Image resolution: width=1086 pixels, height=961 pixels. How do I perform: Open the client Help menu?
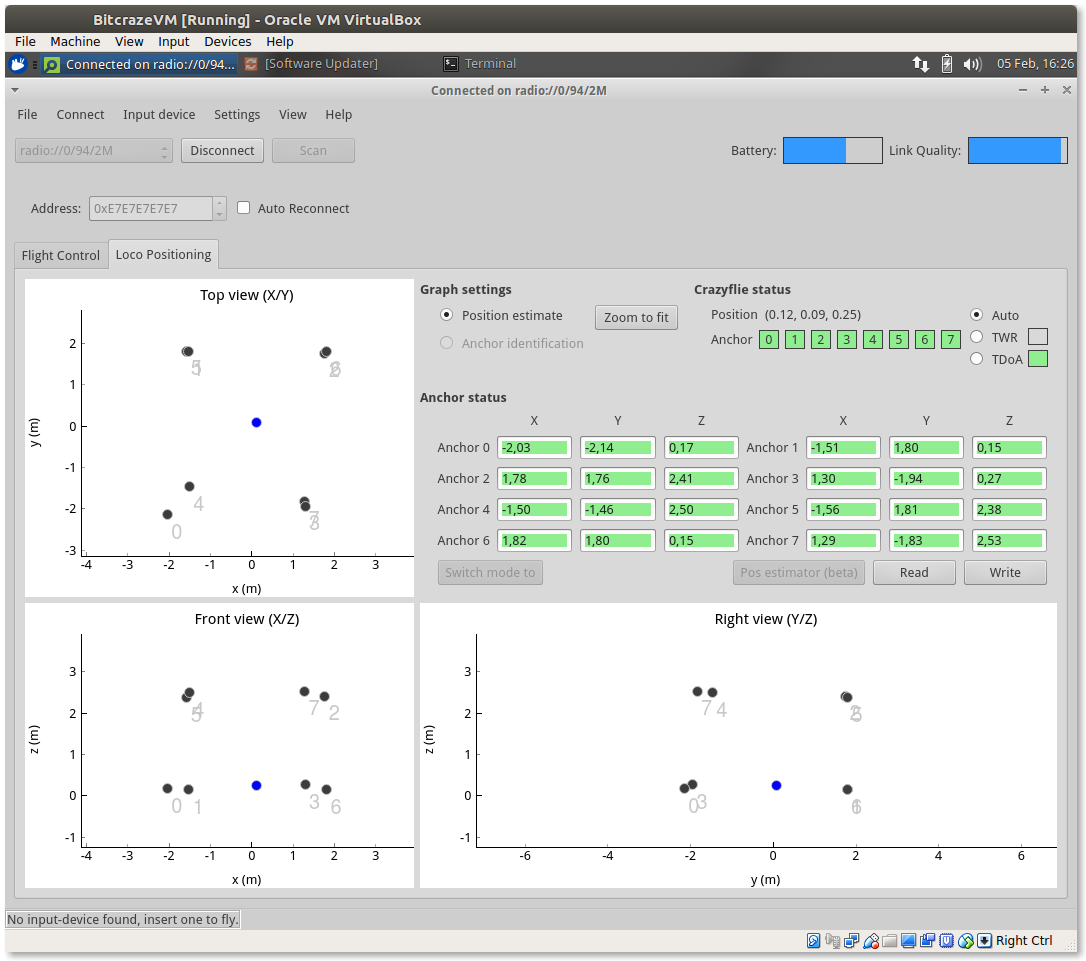[339, 114]
